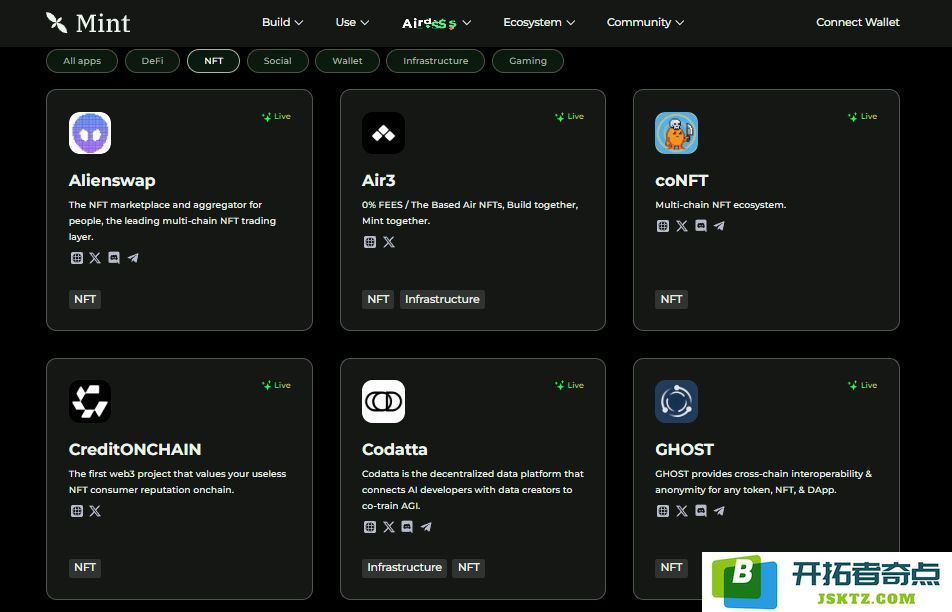Click Connect Wallet button
This screenshot has height=612, width=952.
[x=858, y=22]
